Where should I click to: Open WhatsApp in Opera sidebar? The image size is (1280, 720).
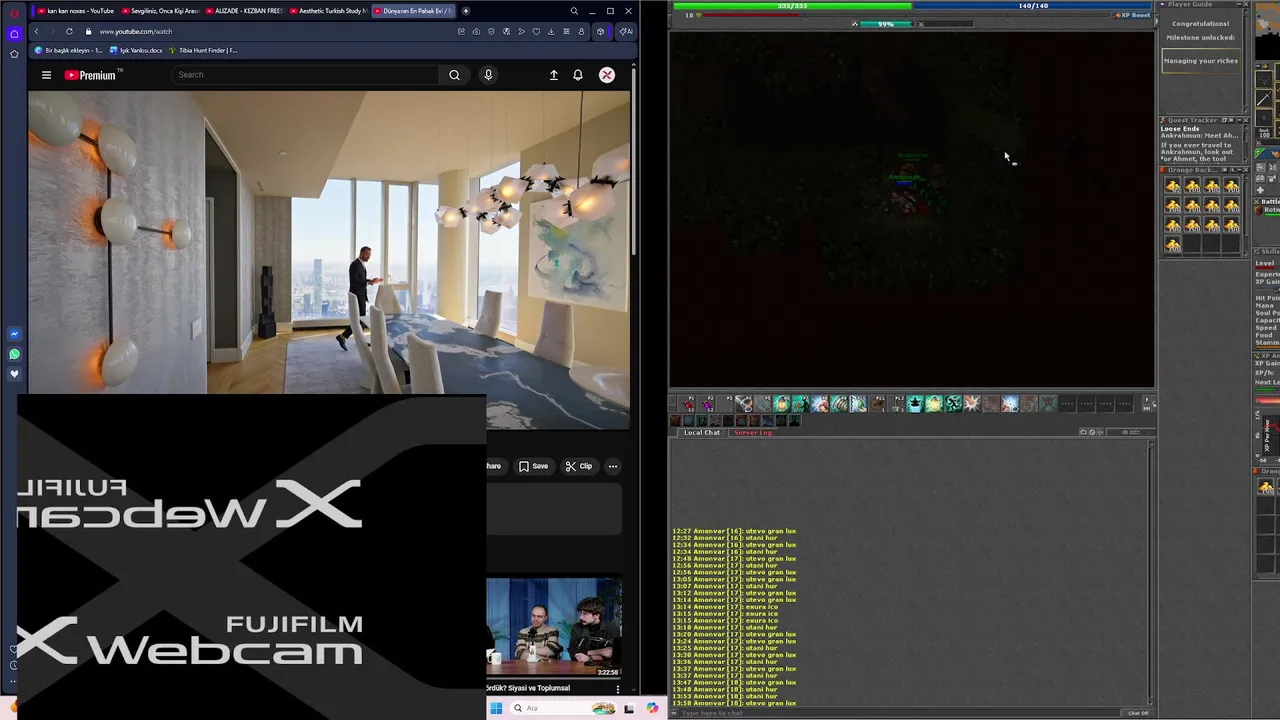coord(14,354)
